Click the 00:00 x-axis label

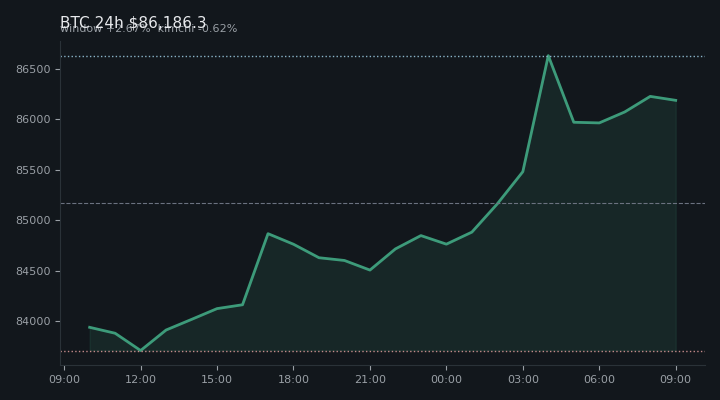(x=446, y=379)
